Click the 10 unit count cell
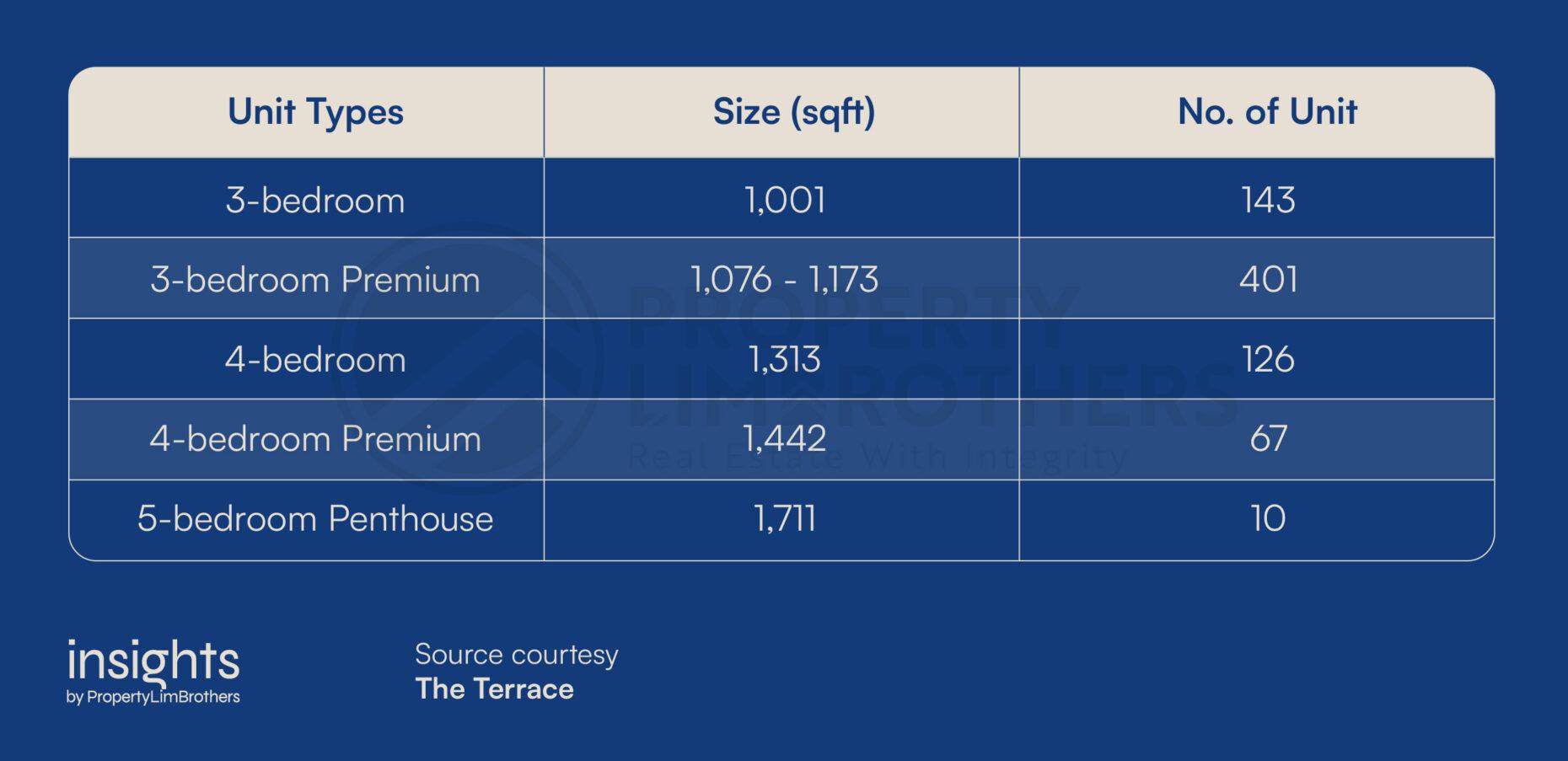 (1268, 518)
